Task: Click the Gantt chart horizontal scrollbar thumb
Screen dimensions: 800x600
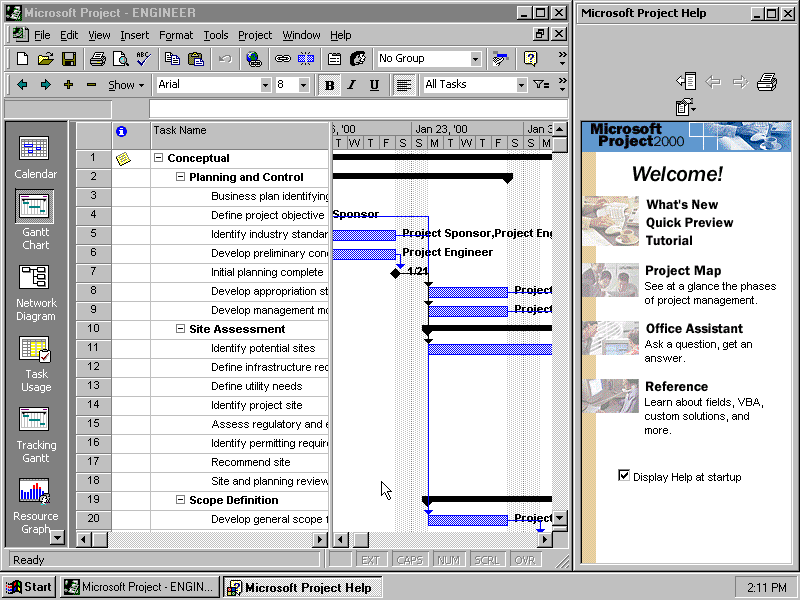Action: click(361, 539)
